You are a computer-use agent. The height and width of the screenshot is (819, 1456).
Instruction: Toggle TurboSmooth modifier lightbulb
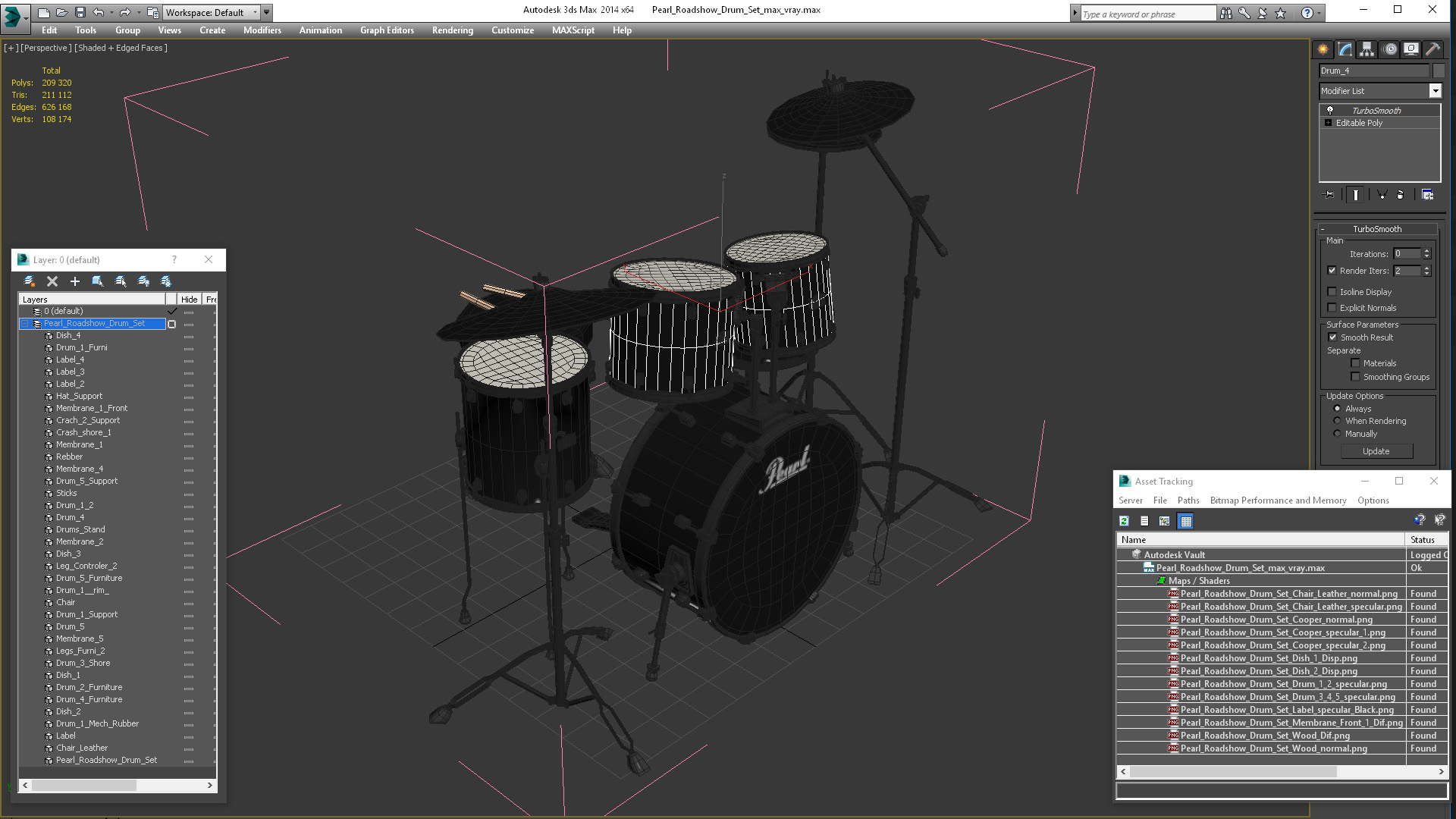coord(1329,111)
